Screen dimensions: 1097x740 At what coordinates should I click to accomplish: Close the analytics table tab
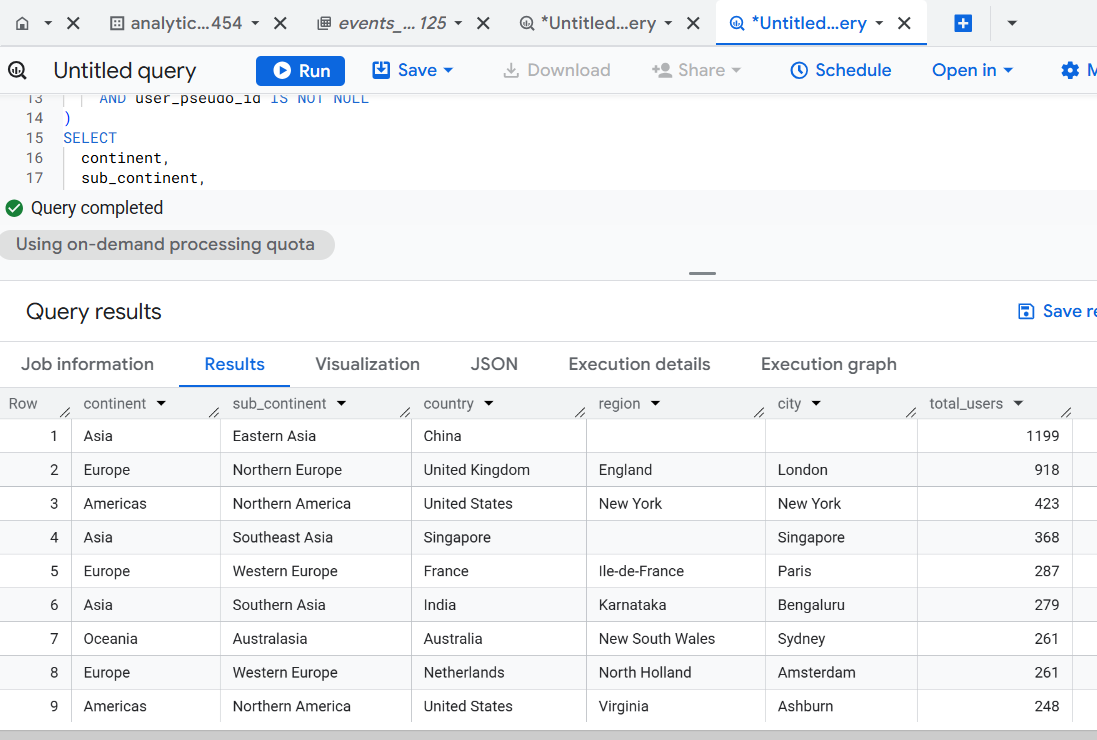(x=281, y=23)
